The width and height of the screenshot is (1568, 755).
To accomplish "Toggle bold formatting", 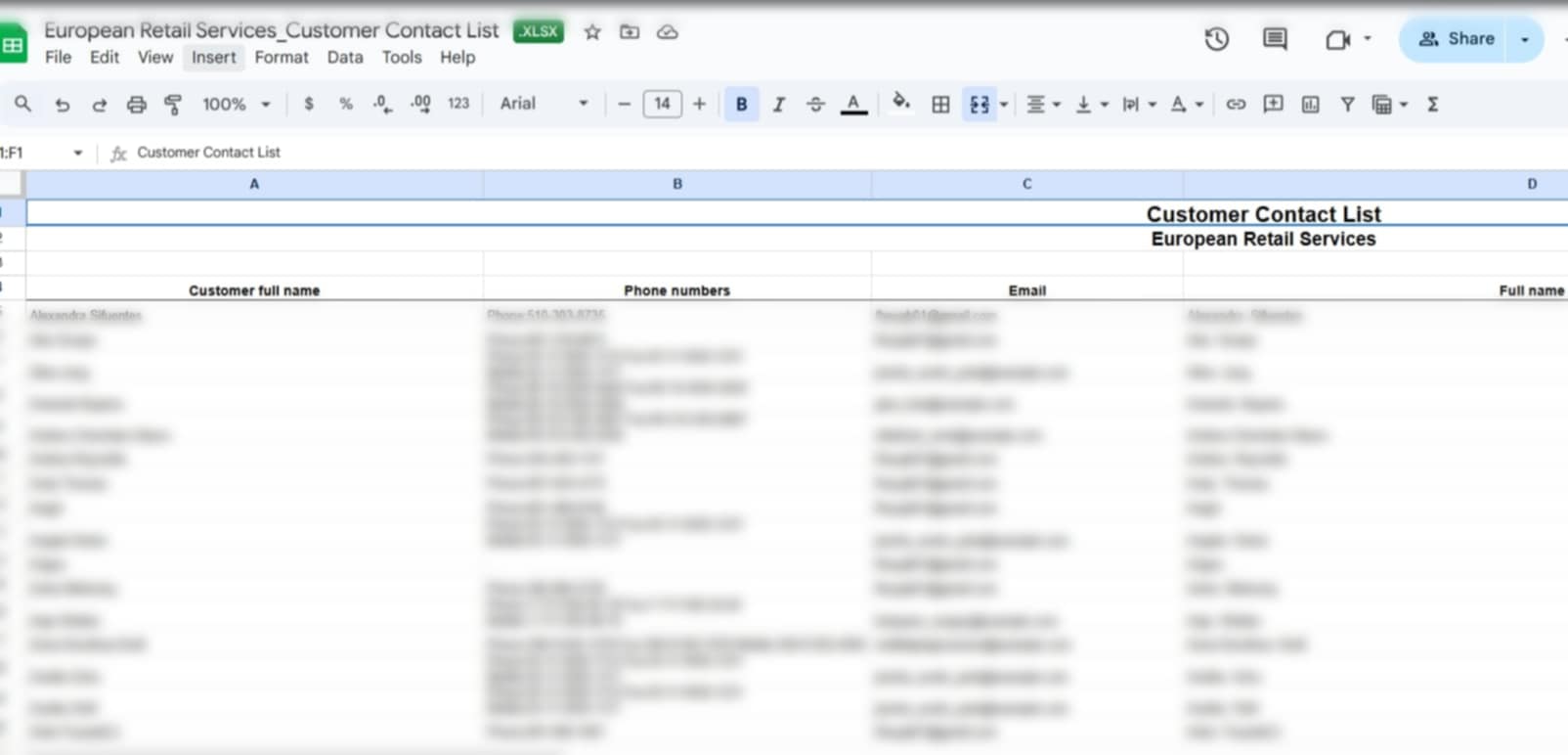I will click(741, 104).
